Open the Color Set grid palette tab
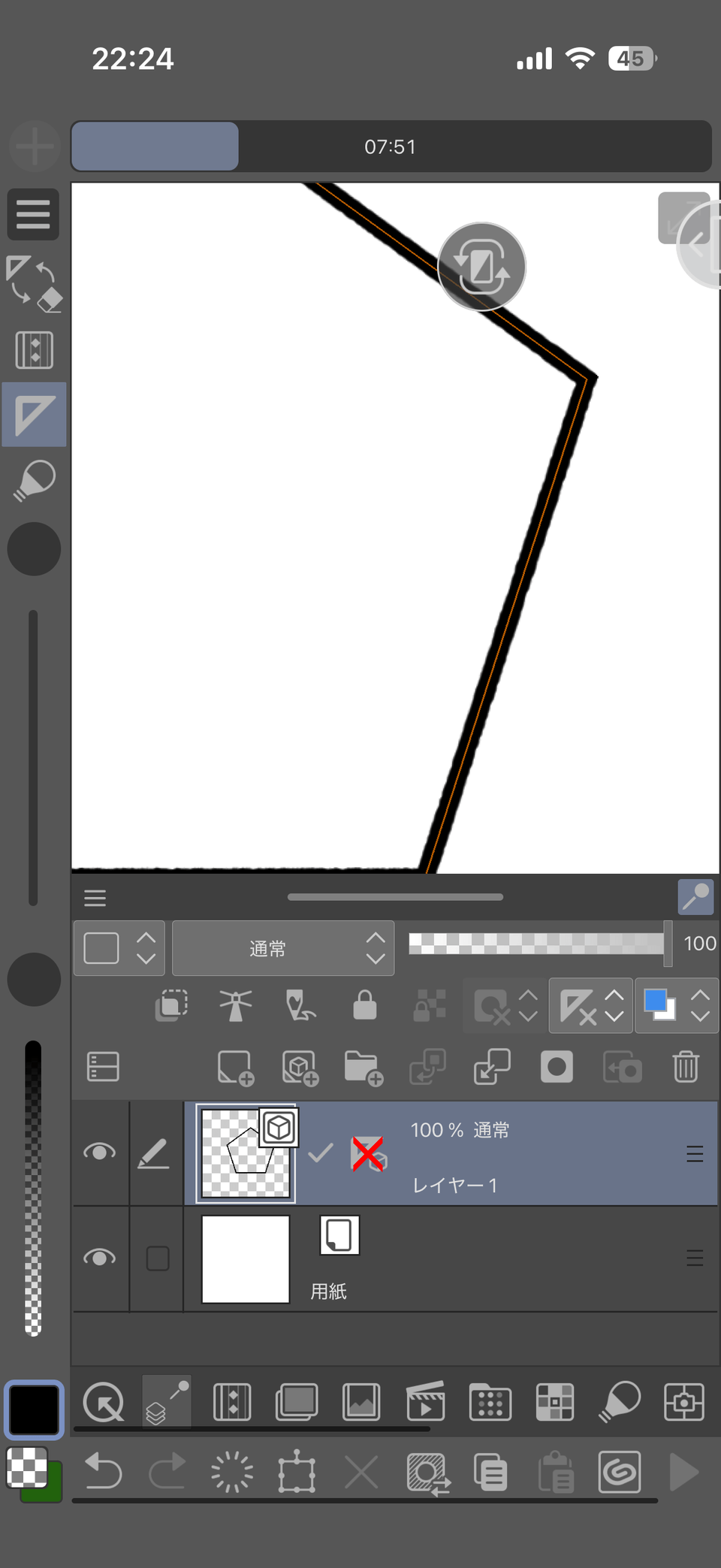This screenshot has width=721, height=1568. click(x=555, y=1402)
